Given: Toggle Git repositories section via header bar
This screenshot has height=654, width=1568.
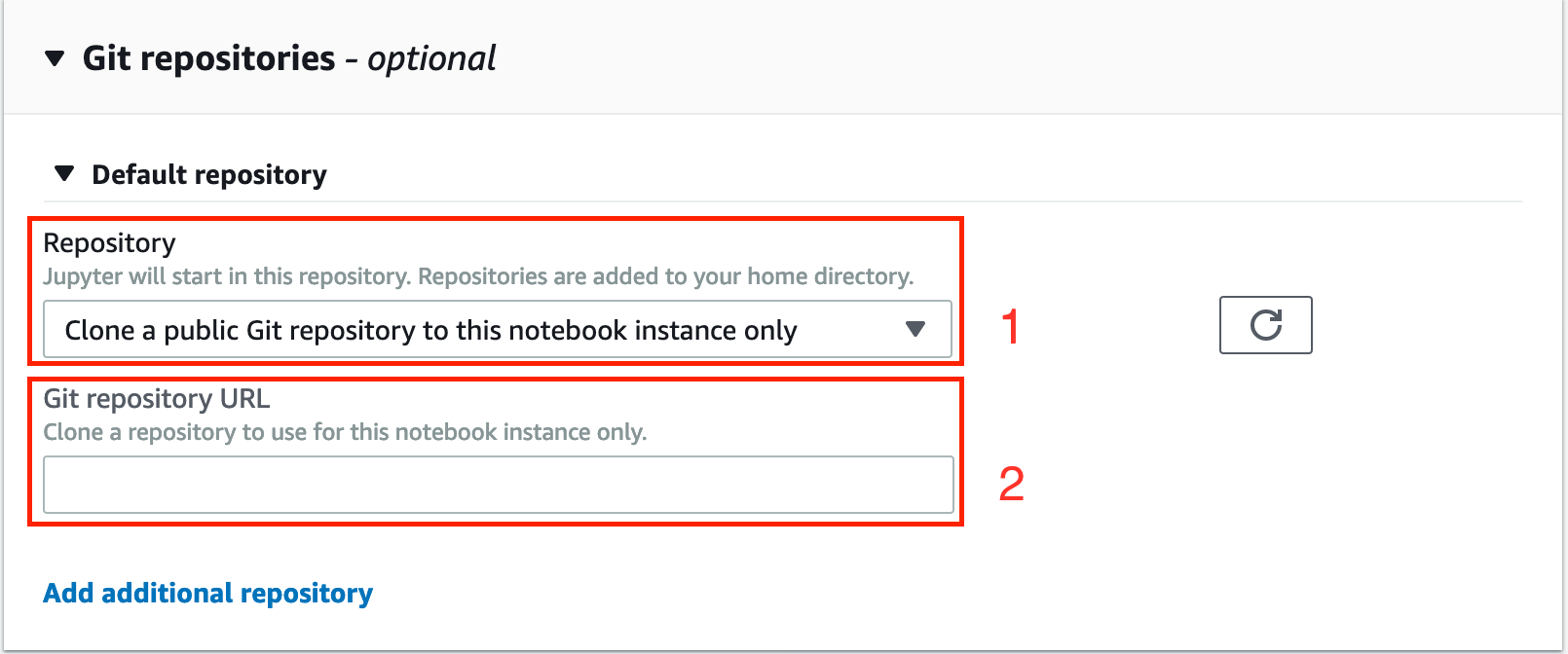Looking at the screenshot, I should tap(783, 58).
